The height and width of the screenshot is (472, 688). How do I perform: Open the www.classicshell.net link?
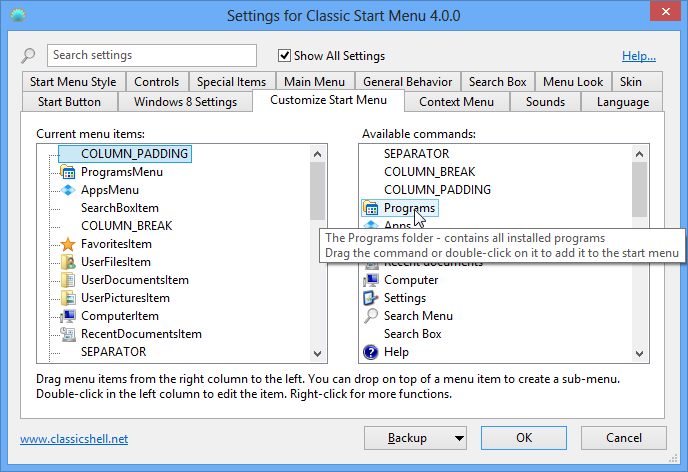[74, 439]
